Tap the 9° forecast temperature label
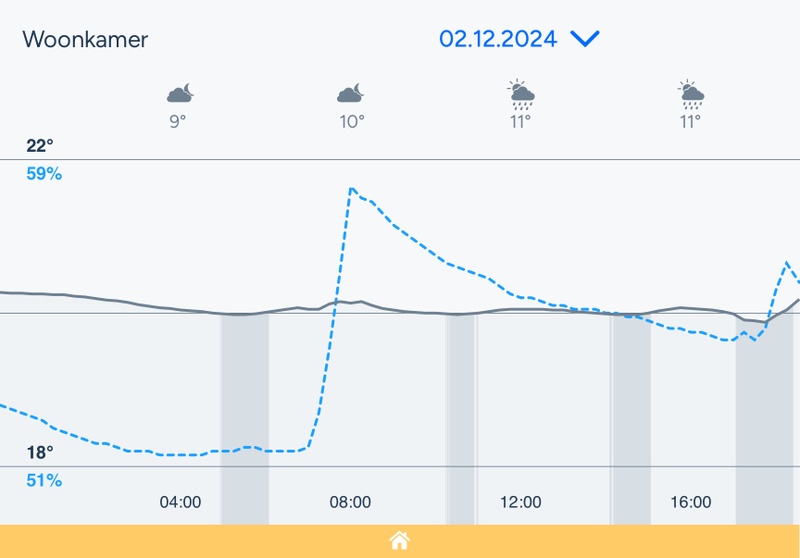The height and width of the screenshot is (558, 800). click(x=178, y=122)
